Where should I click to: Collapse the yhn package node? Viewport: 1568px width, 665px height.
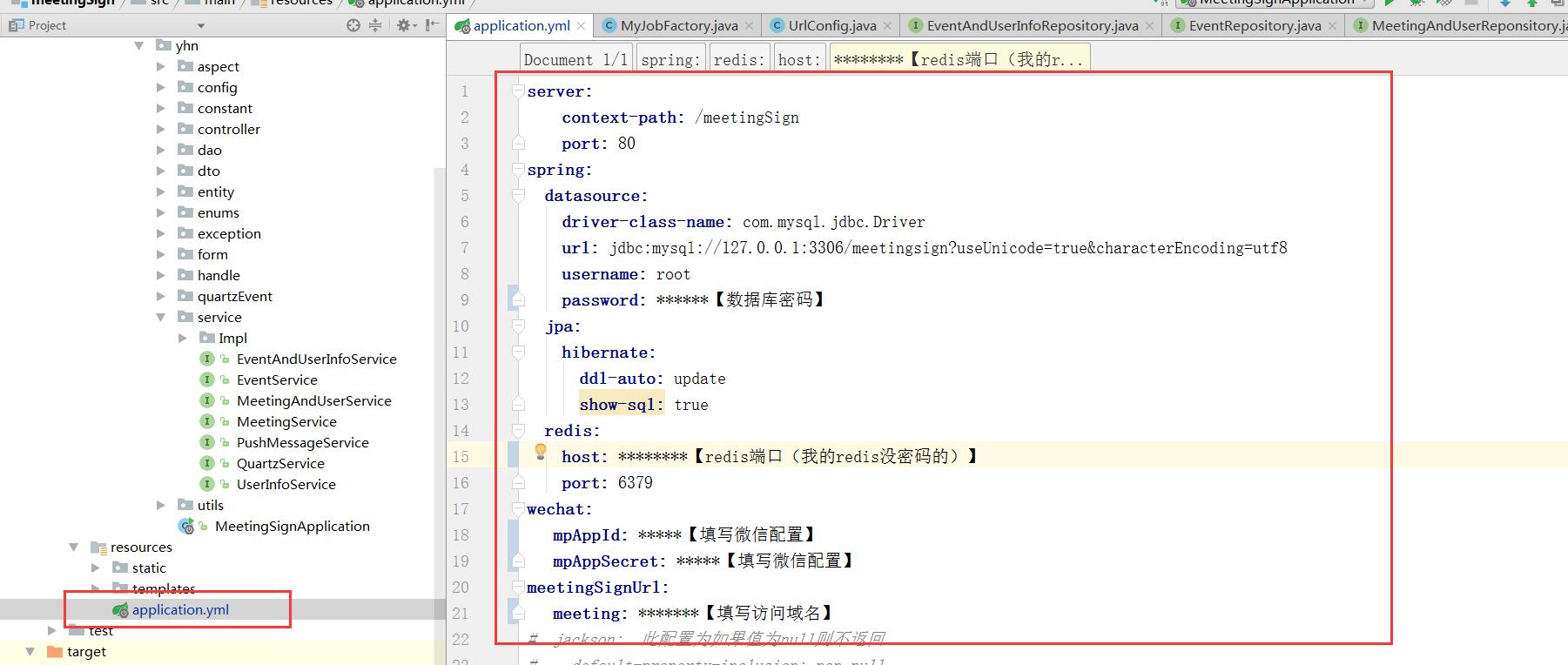point(139,45)
